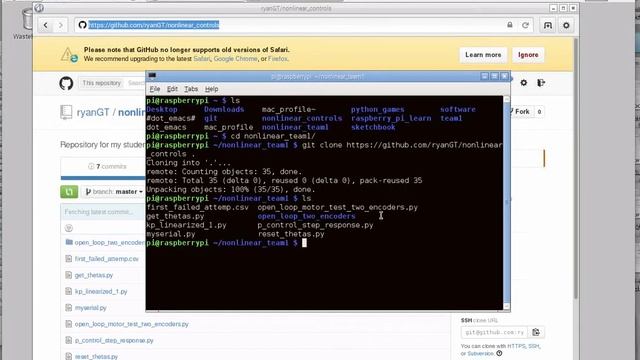The width and height of the screenshot is (640, 360).
Task: Click folder icon beside open_loop_two_encoders
Action: pos(69,242)
